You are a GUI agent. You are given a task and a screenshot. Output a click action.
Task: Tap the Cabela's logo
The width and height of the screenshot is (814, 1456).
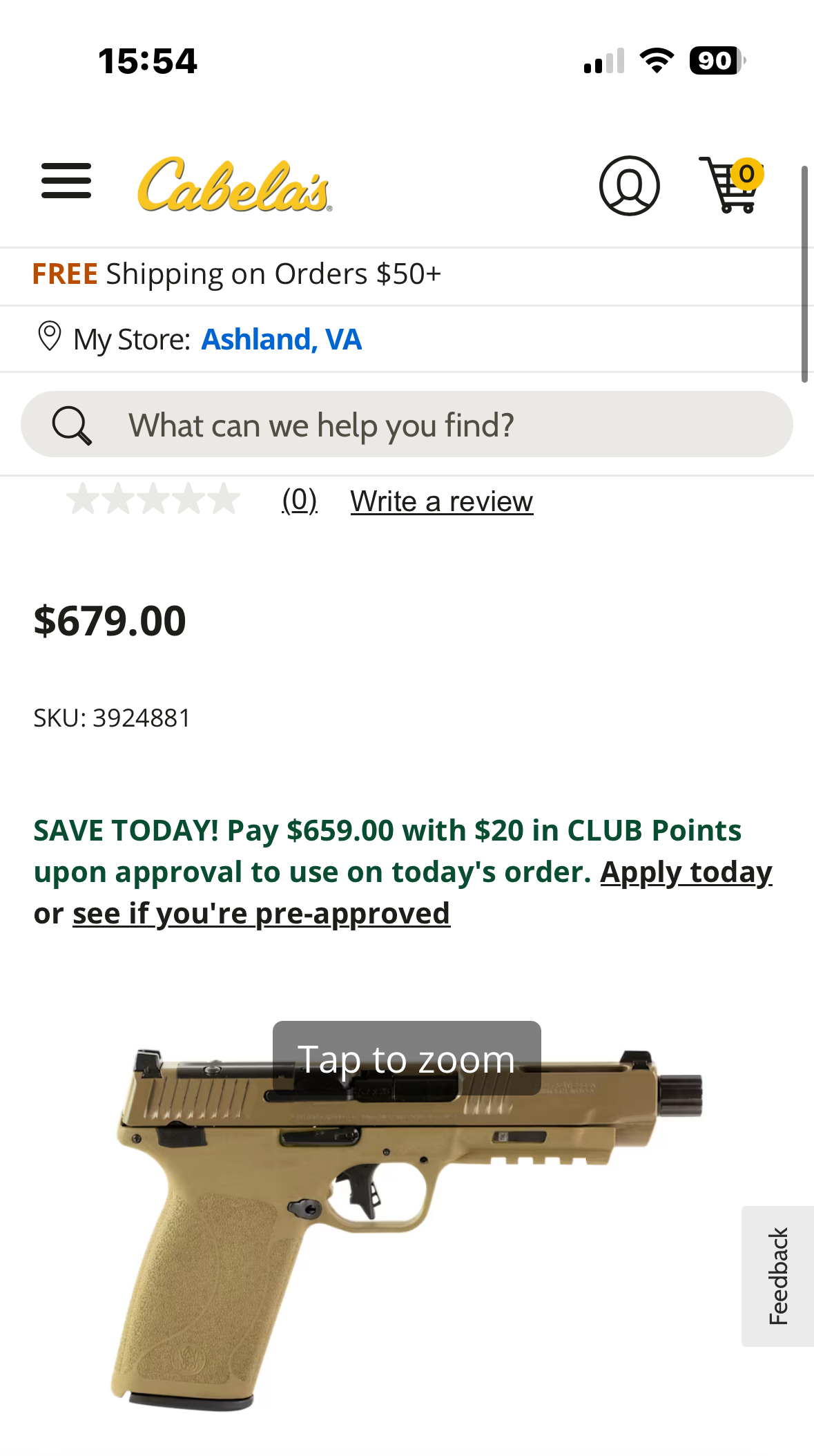(234, 184)
